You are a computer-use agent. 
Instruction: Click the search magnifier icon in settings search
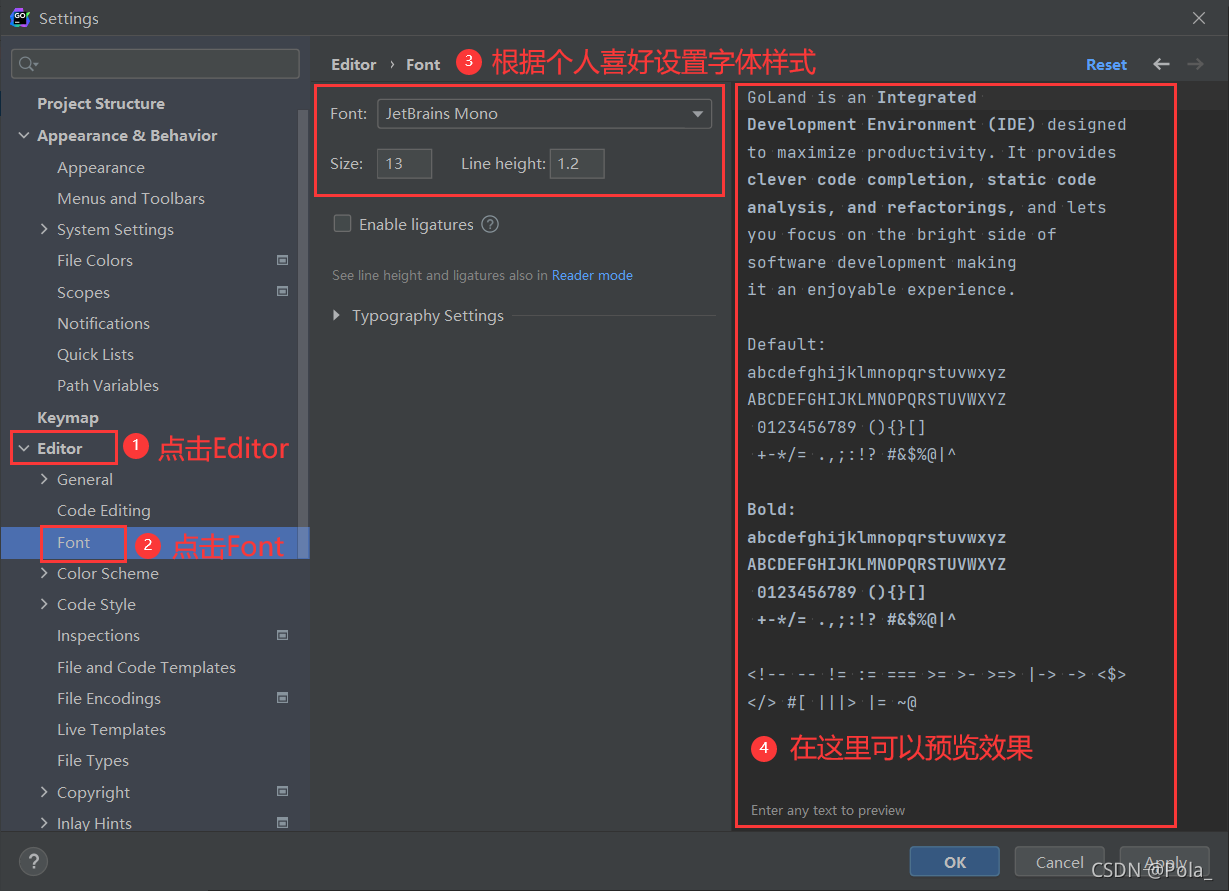27,64
